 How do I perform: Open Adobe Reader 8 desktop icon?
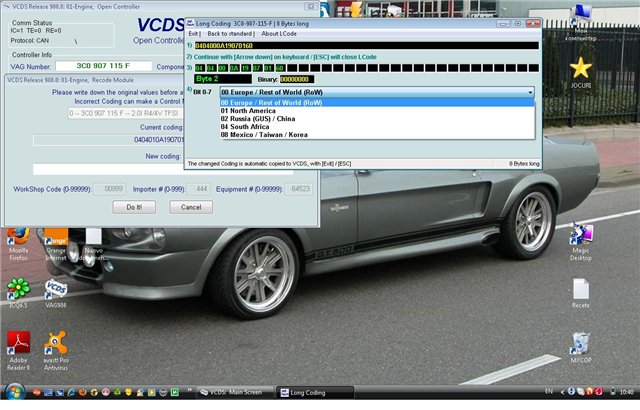(18, 350)
